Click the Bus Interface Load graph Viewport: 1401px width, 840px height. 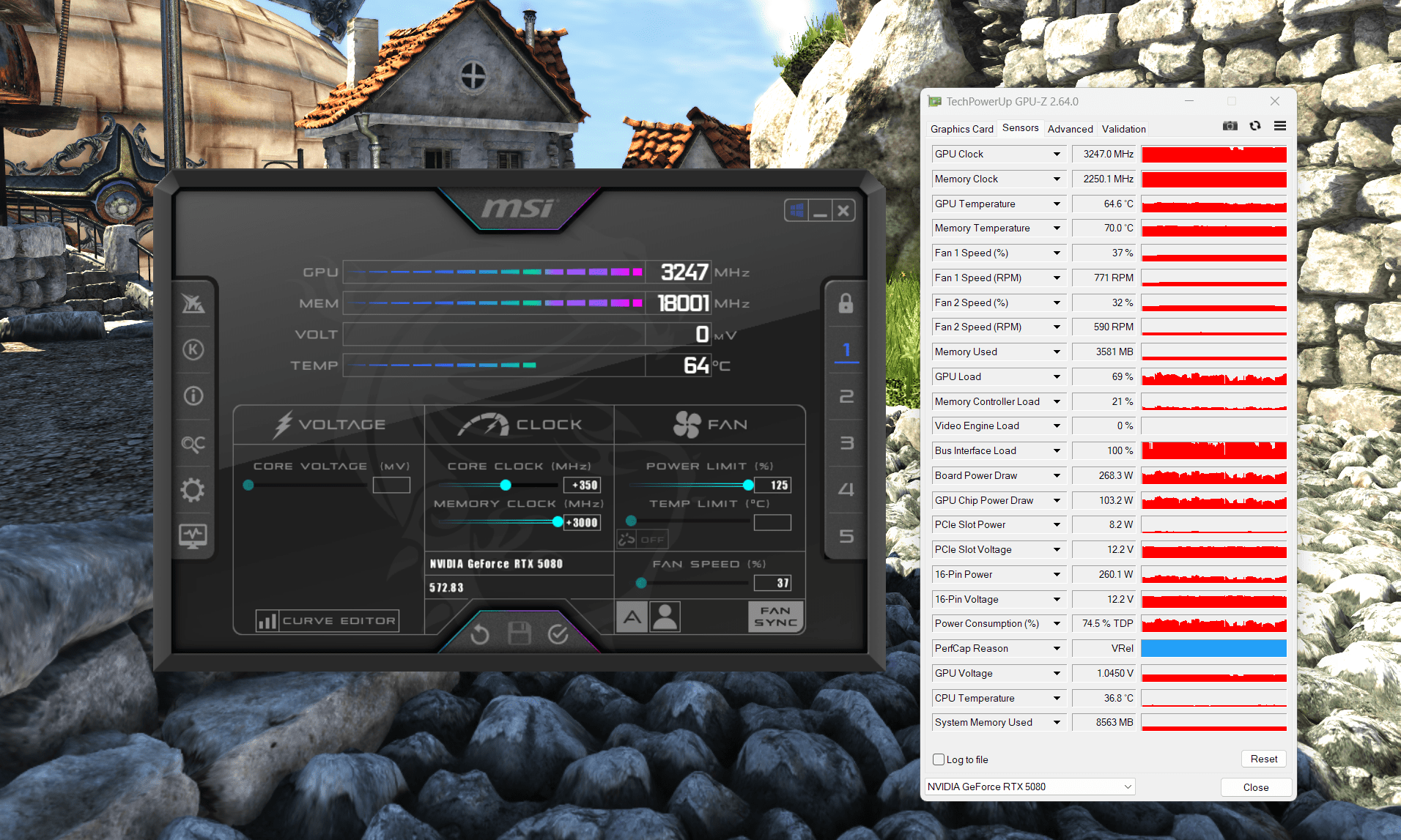point(1214,451)
